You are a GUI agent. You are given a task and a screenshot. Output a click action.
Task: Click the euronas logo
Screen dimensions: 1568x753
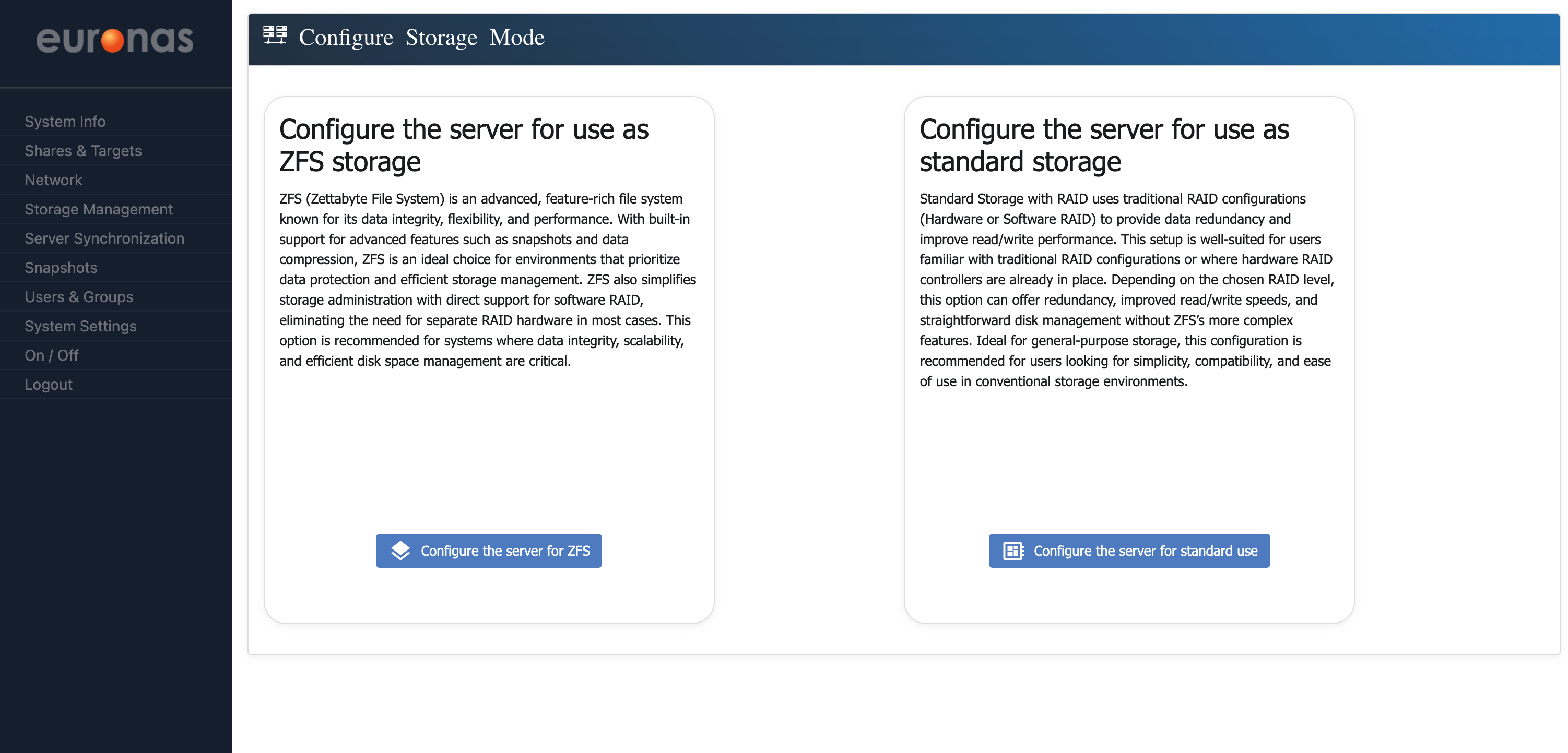(x=114, y=40)
